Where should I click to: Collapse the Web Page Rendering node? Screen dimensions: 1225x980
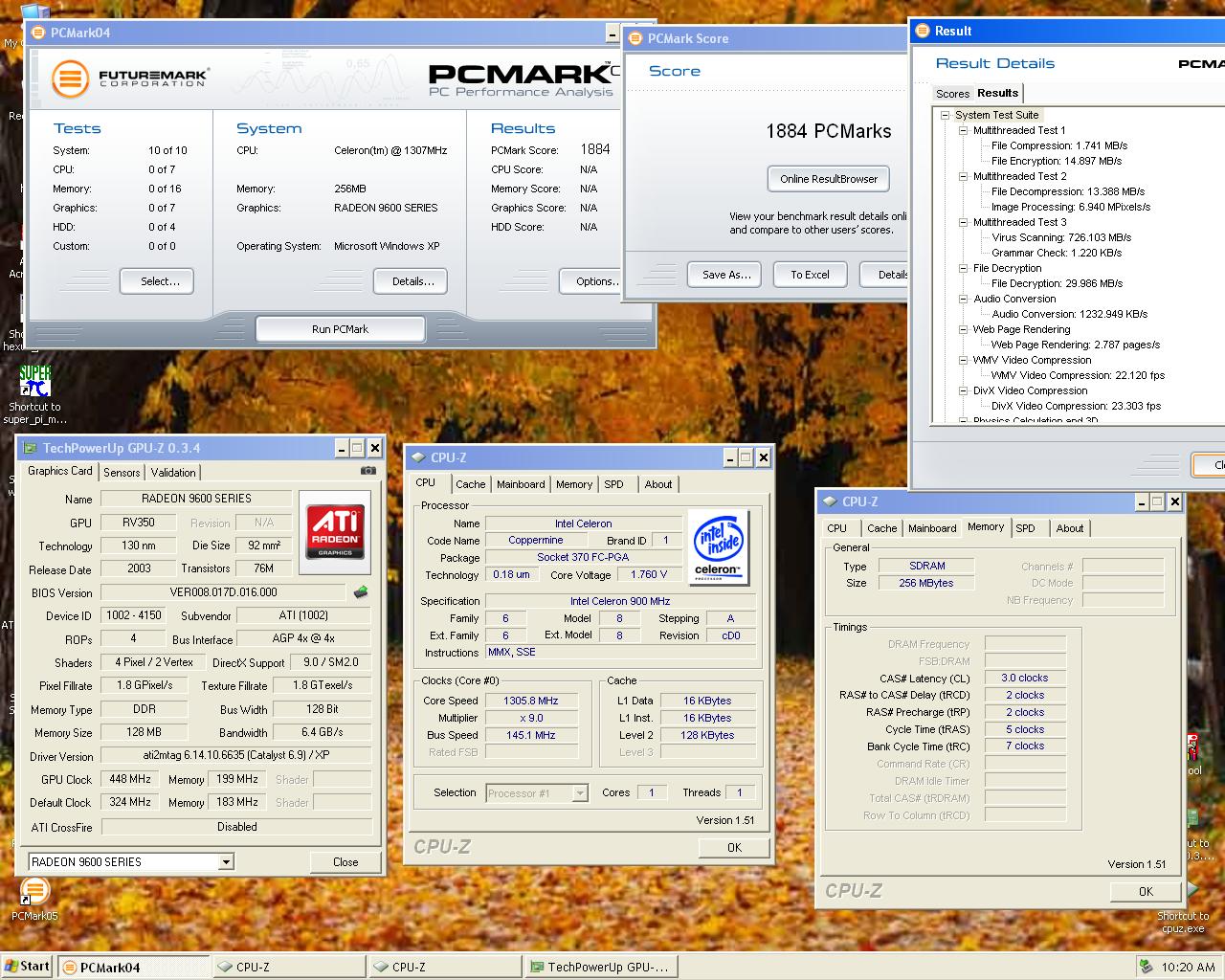964,329
